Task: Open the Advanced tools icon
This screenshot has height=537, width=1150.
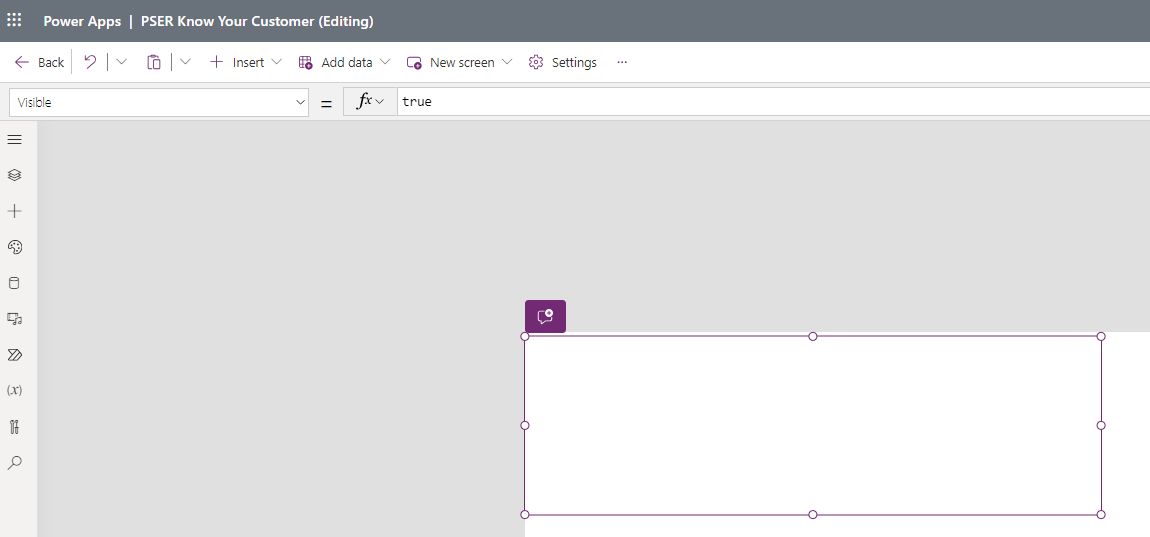Action: [14, 427]
